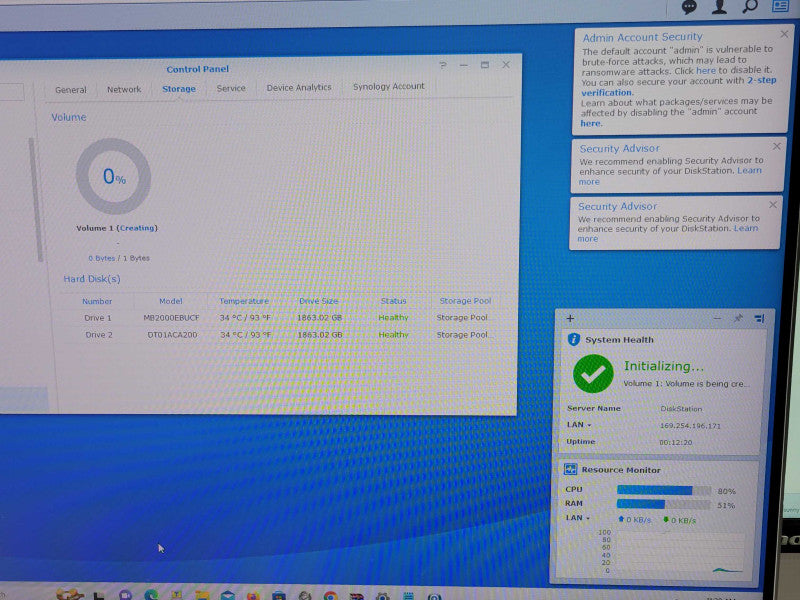The height and width of the screenshot is (600, 800).
Task: Click the Uptime value 00:12:20
Action: coord(676,442)
